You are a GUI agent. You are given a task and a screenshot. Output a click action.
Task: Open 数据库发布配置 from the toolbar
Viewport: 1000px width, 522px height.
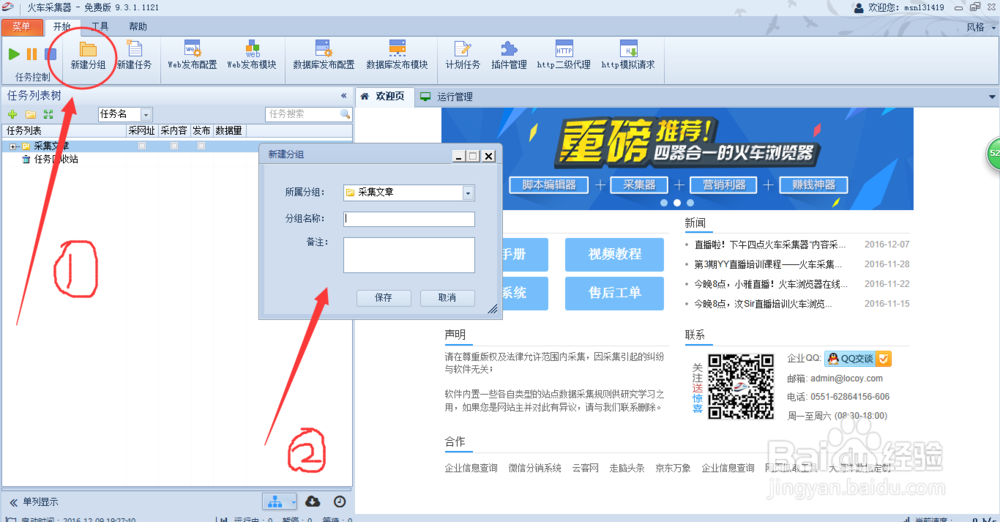tap(323, 56)
